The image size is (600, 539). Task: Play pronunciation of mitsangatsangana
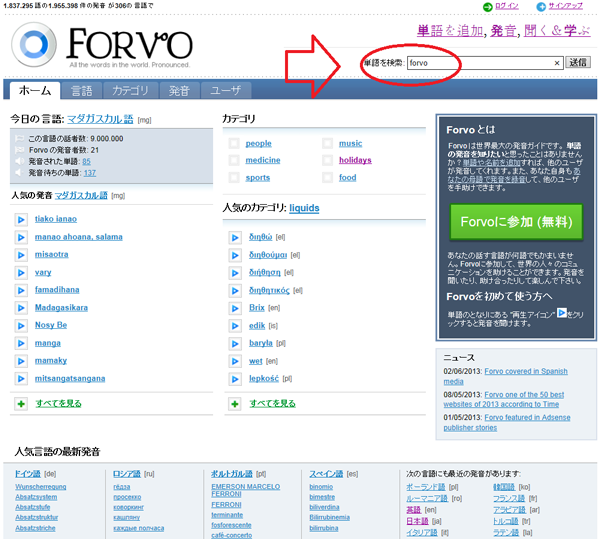point(21,379)
